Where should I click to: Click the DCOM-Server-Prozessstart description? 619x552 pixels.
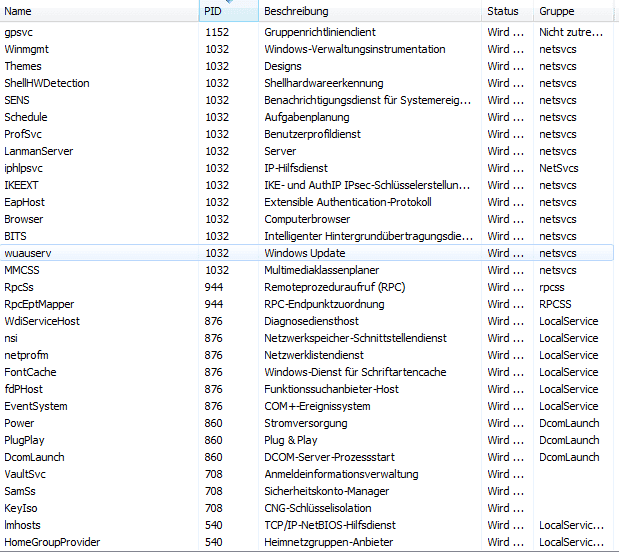click(x=329, y=457)
